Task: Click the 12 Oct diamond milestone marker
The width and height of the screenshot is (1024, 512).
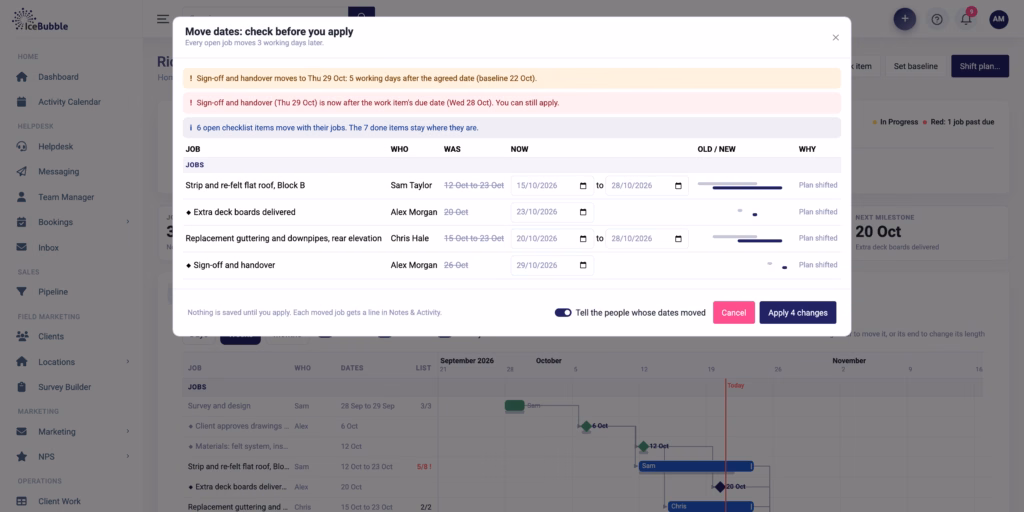Action: pyautogui.click(x=643, y=446)
